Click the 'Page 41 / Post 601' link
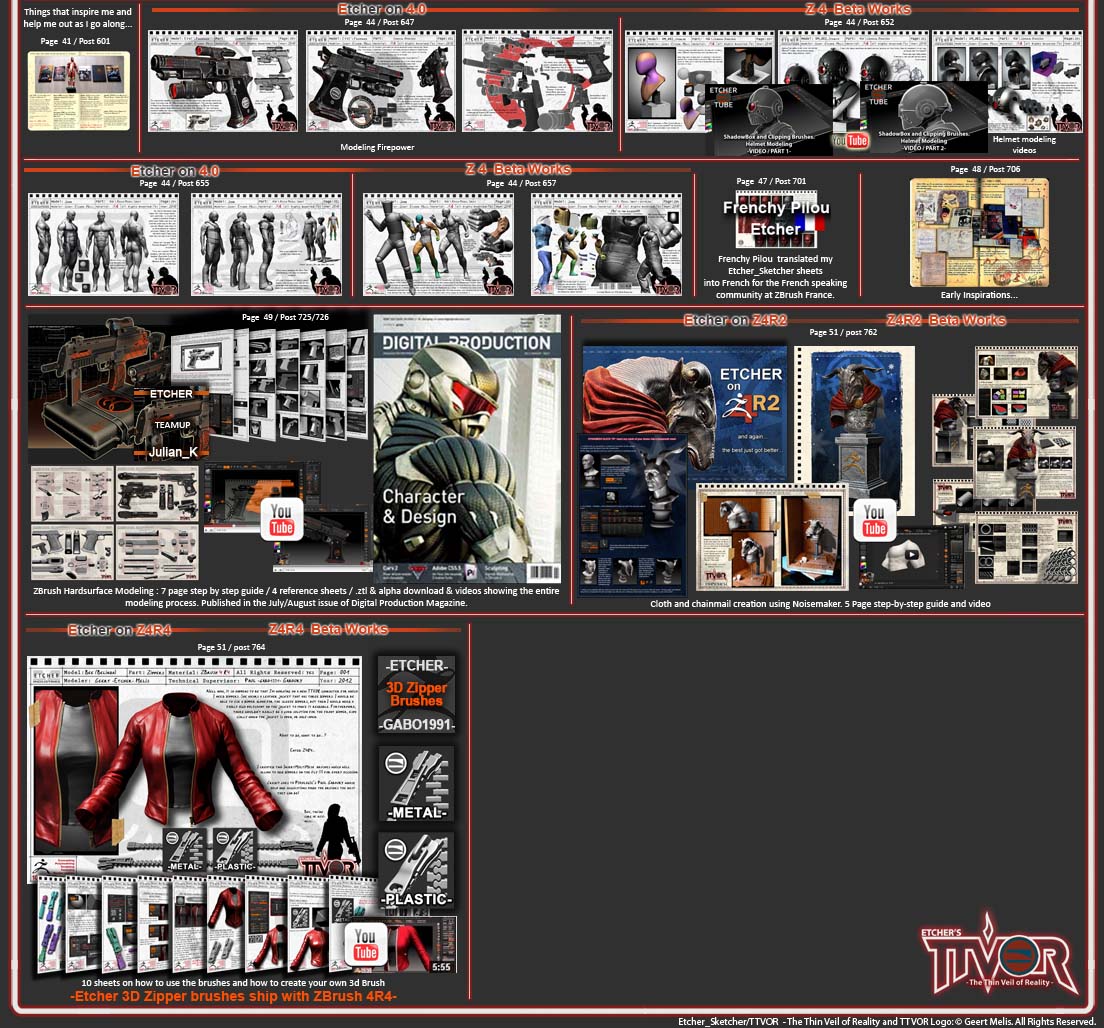The height and width of the screenshot is (1028, 1104). pos(75,41)
